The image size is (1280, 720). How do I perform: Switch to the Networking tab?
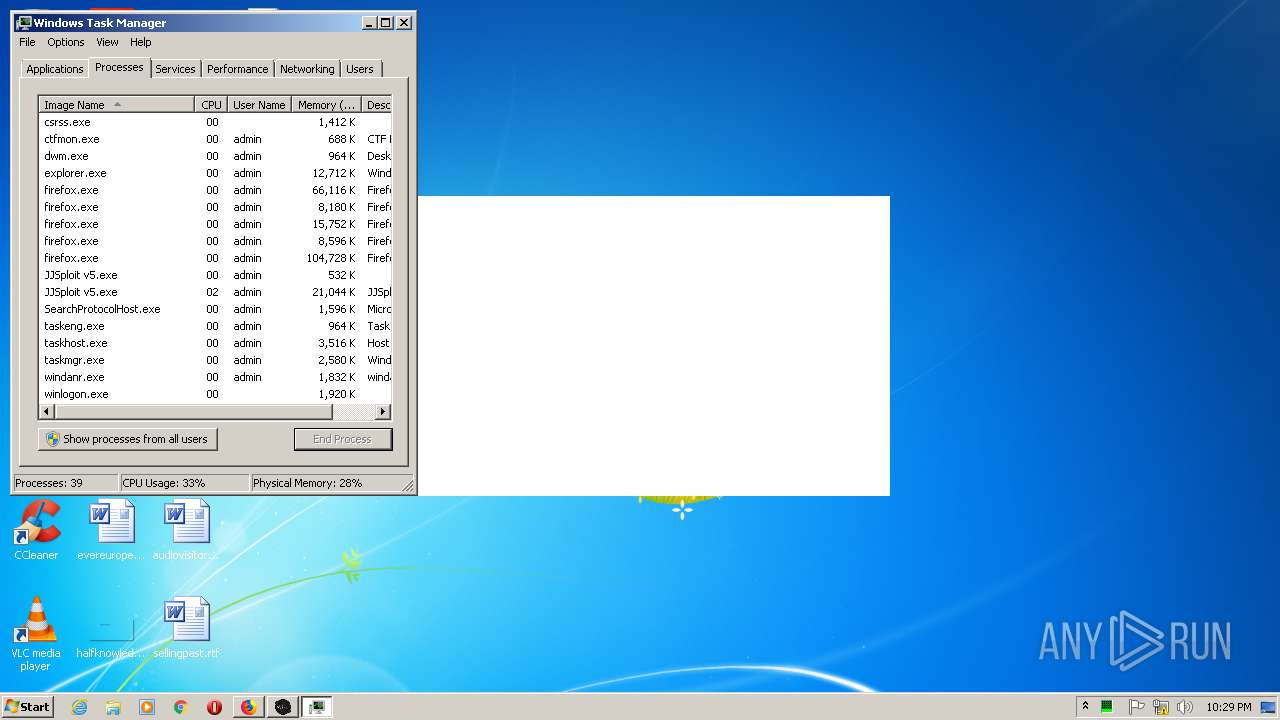[307, 69]
